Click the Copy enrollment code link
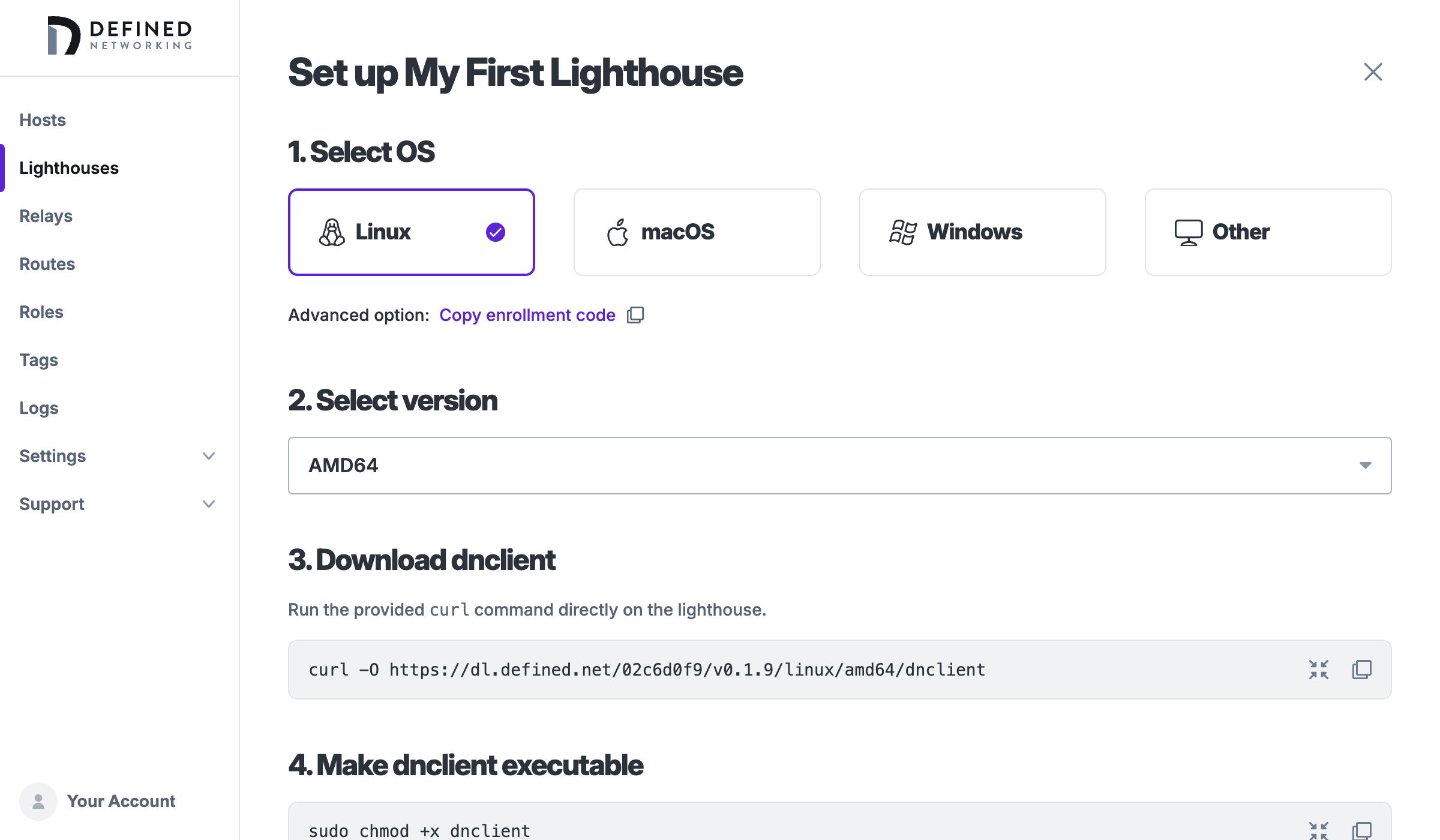Image resolution: width=1440 pixels, height=840 pixels. [x=527, y=315]
